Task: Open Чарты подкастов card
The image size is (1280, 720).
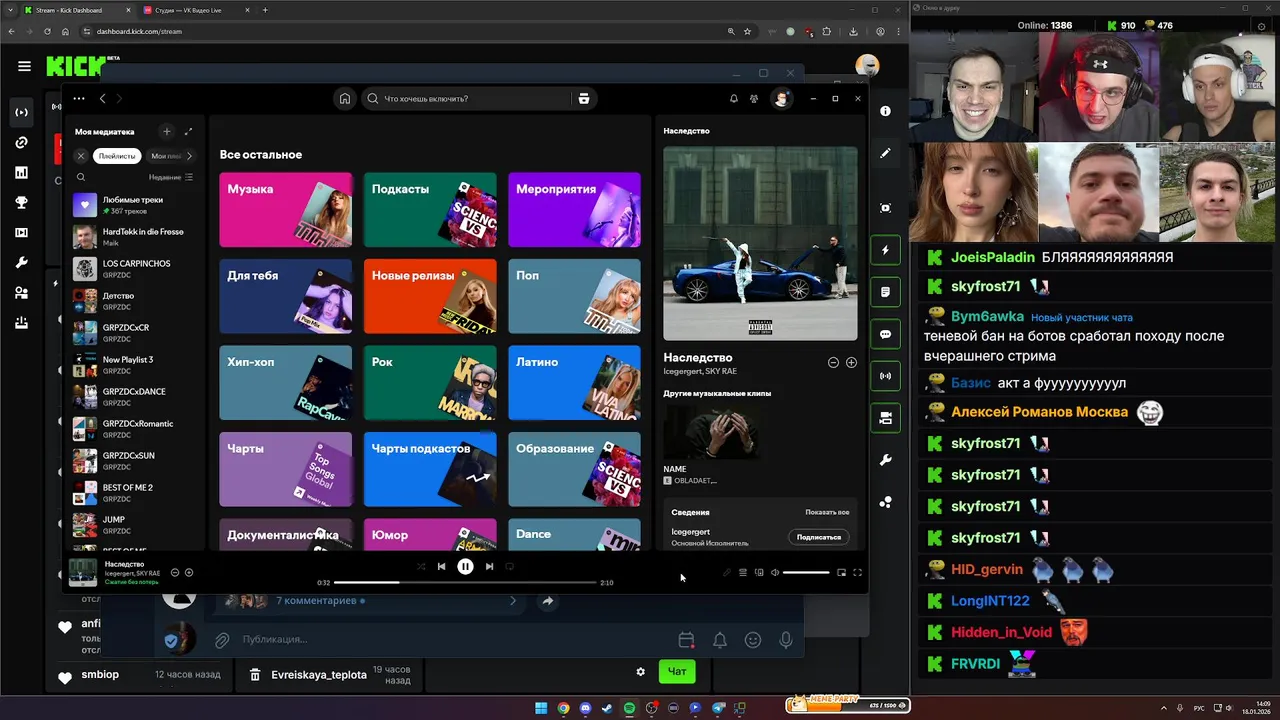Action: pyautogui.click(x=430, y=469)
